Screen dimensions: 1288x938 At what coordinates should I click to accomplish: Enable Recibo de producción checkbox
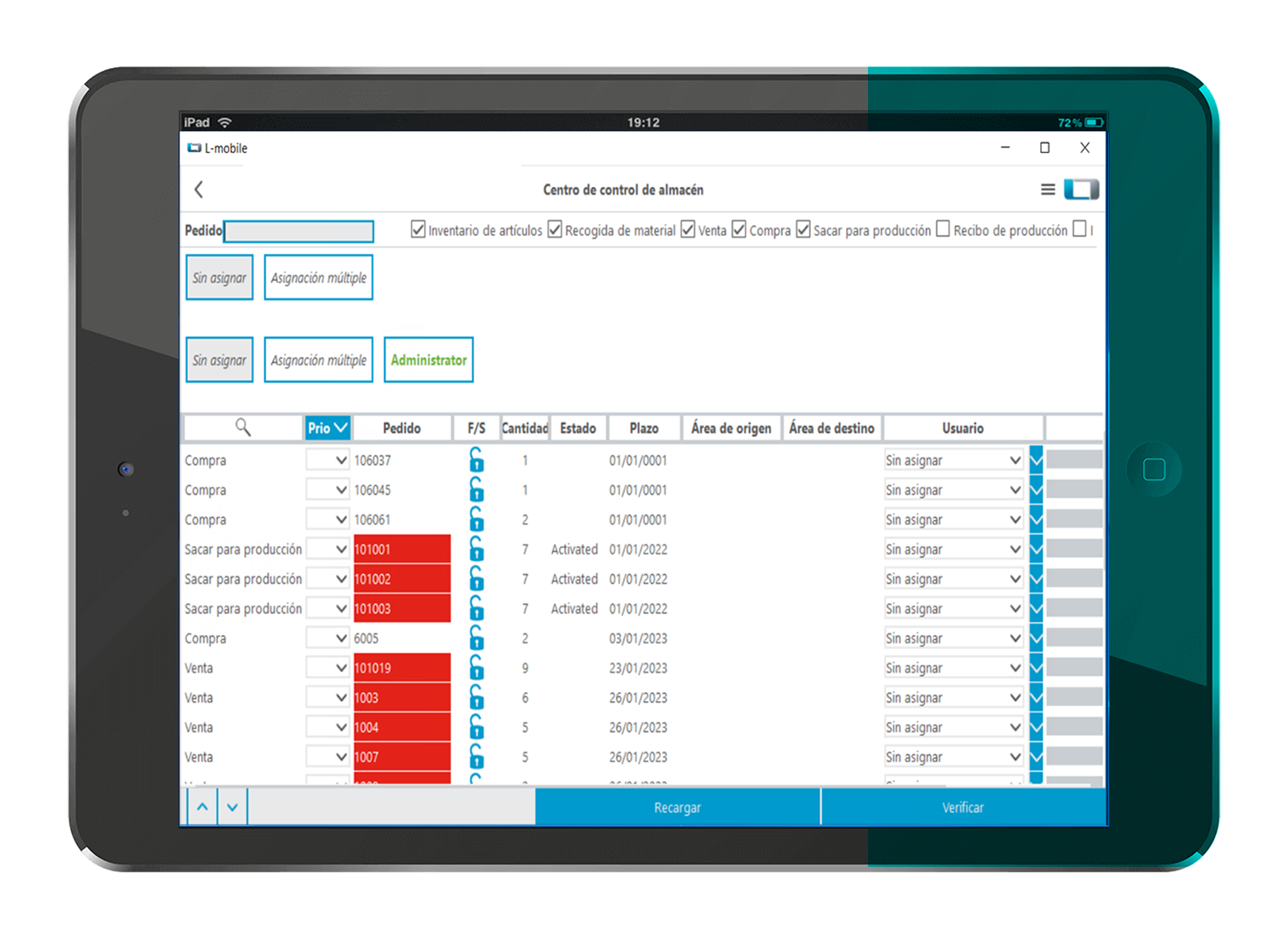tap(943, 230)
